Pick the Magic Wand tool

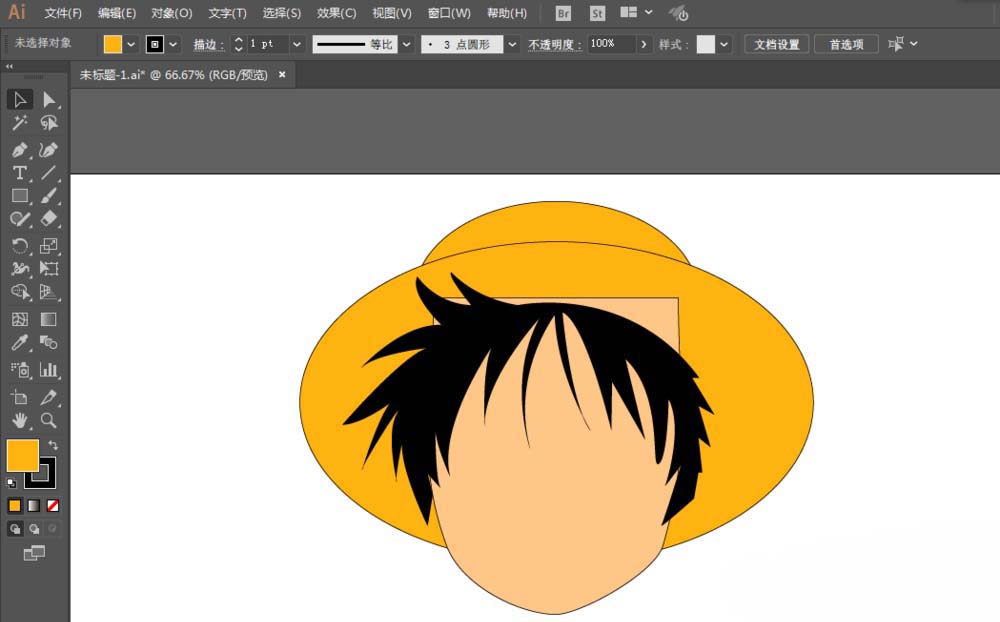[20, 123]
